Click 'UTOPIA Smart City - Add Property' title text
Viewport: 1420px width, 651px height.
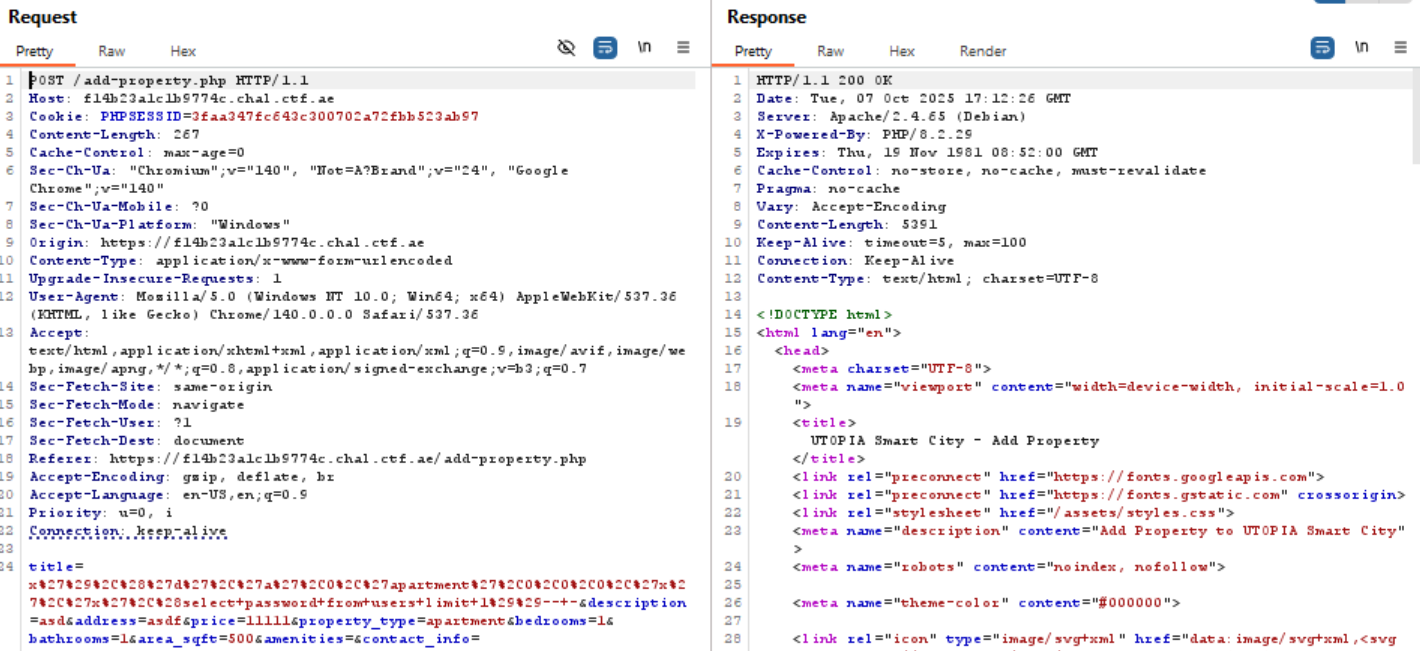(955, 441)
